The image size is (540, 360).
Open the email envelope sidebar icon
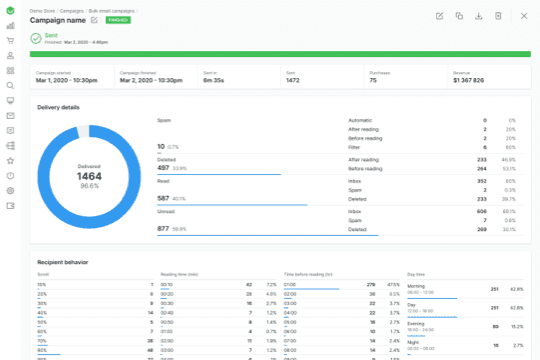click(10, 115)
